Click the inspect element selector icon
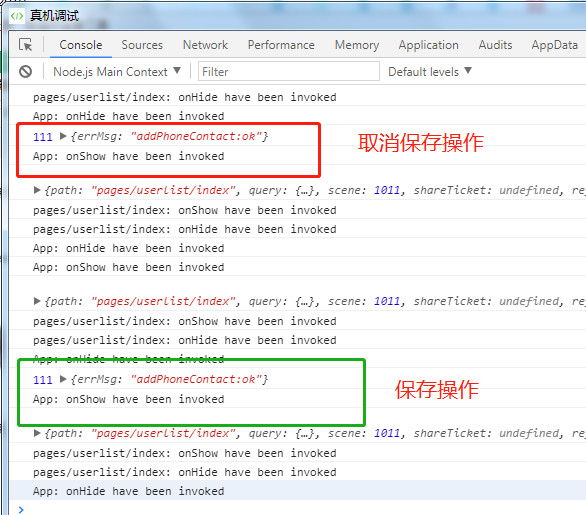Viewport: 586px width, 515px height. point(25,45)
